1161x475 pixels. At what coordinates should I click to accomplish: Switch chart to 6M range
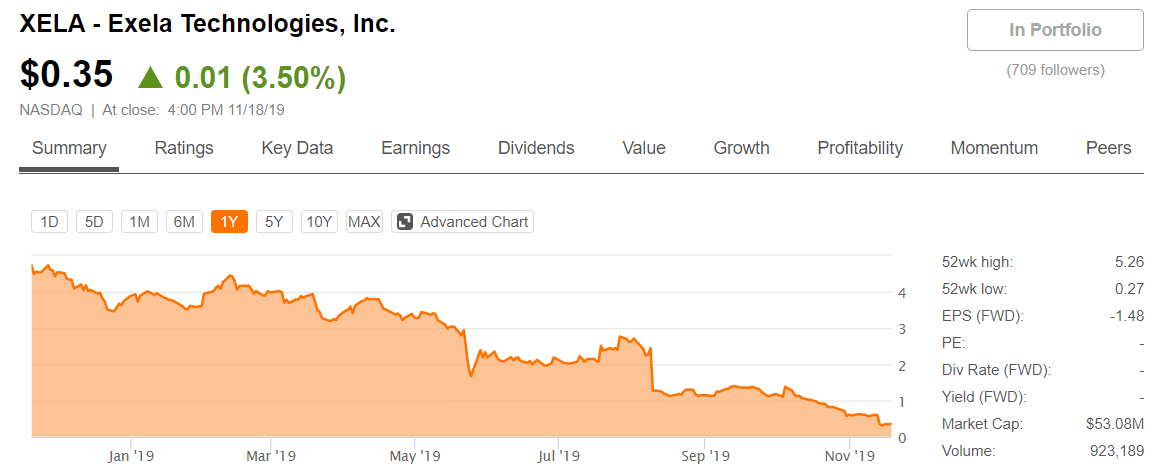click(184, 222)
